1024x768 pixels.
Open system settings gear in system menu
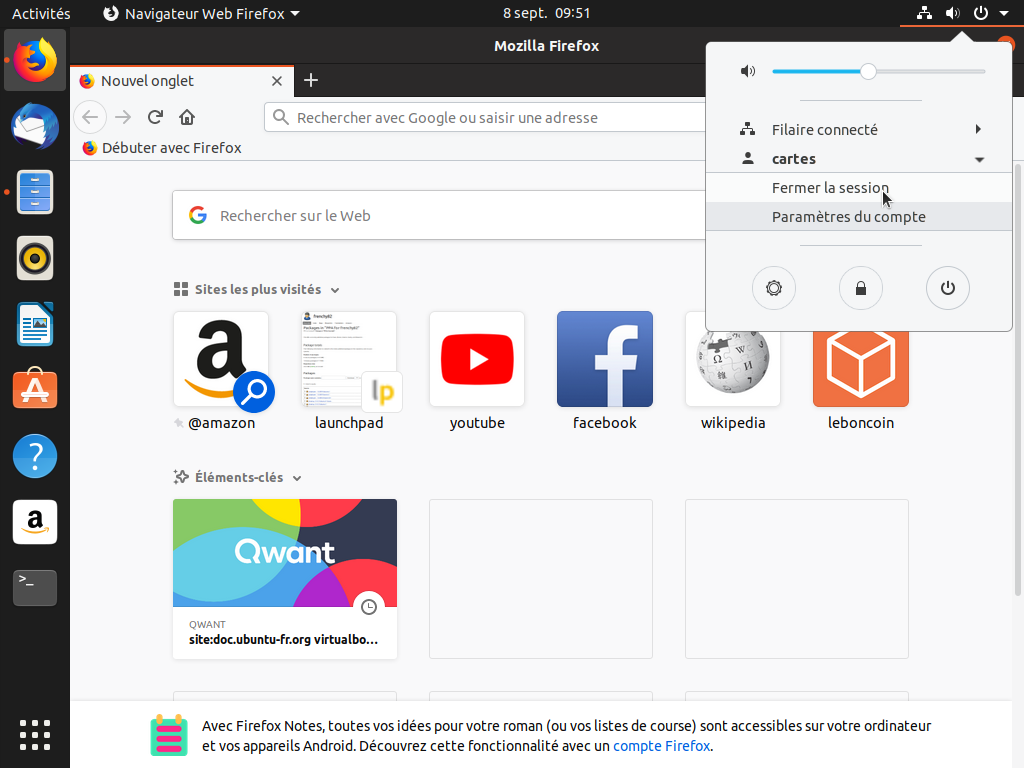[774, 288]
